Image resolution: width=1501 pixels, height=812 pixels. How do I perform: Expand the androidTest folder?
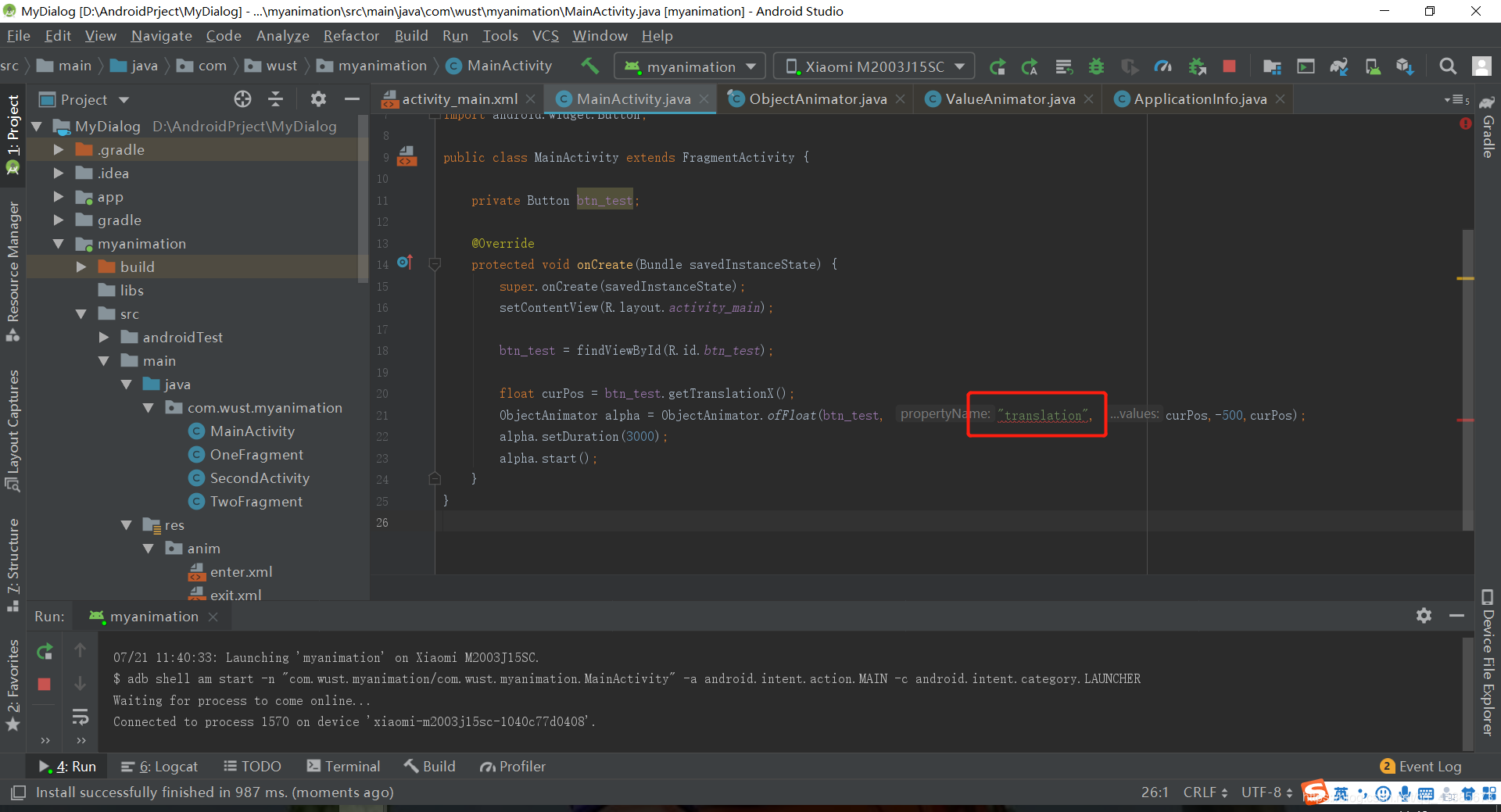point(104,337)
